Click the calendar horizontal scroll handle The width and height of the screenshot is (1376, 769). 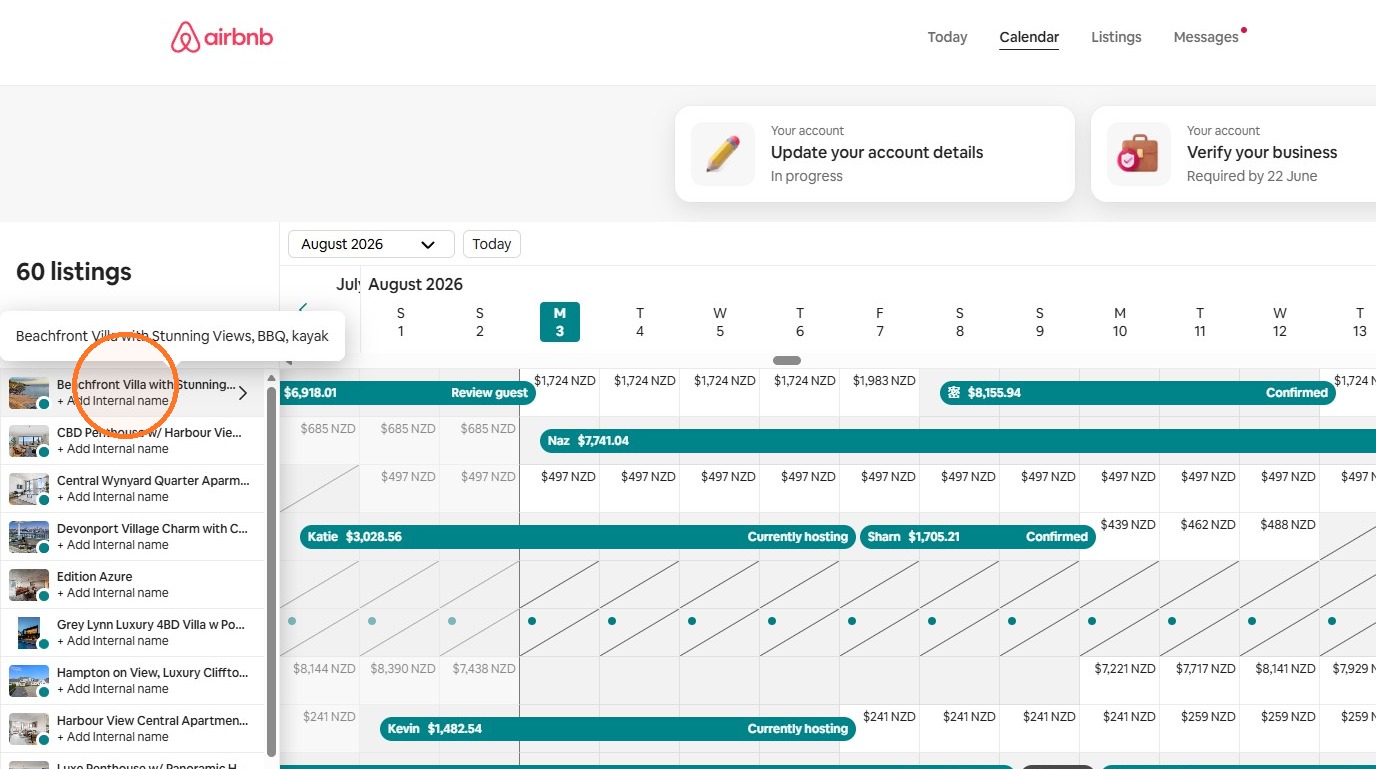pos(787,360)
